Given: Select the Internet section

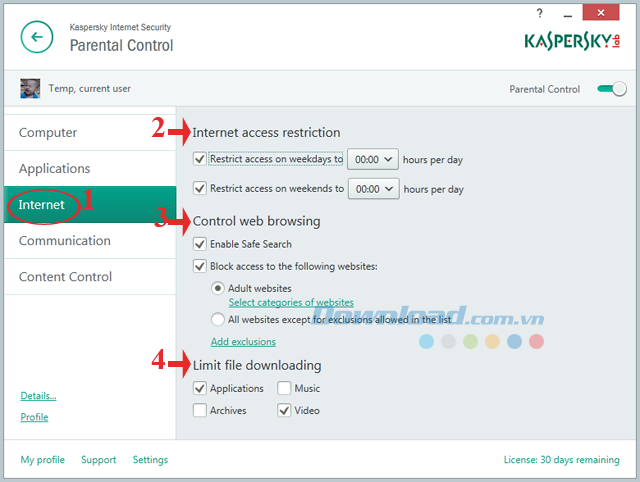Looking at the screenshot, I should point(90,204).
